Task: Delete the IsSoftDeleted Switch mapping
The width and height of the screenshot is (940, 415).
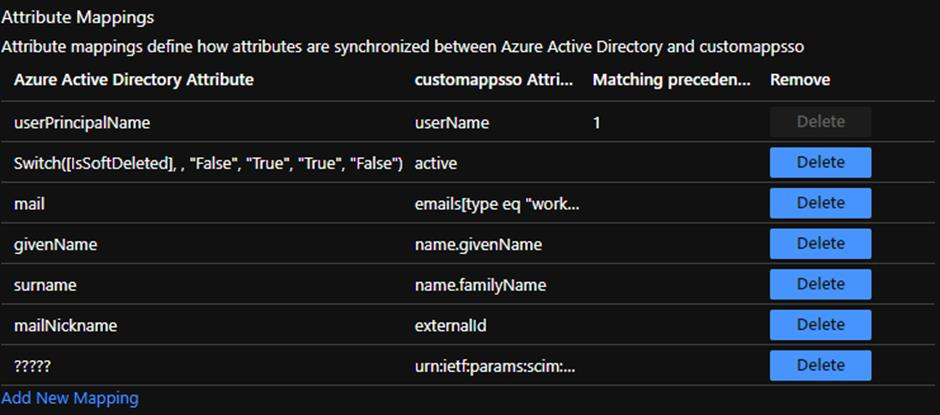Action: click(820, 163)
